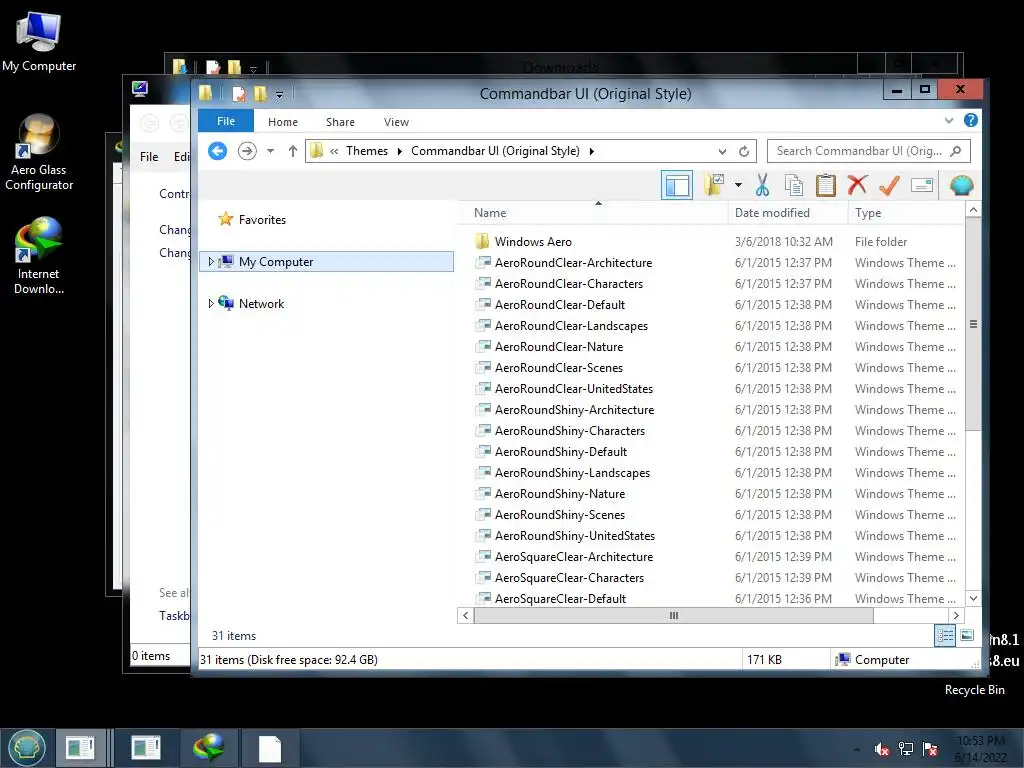
Task: Click the shell globe icon in toolbar
Action: pyautogui.click(x=961, y=185)
